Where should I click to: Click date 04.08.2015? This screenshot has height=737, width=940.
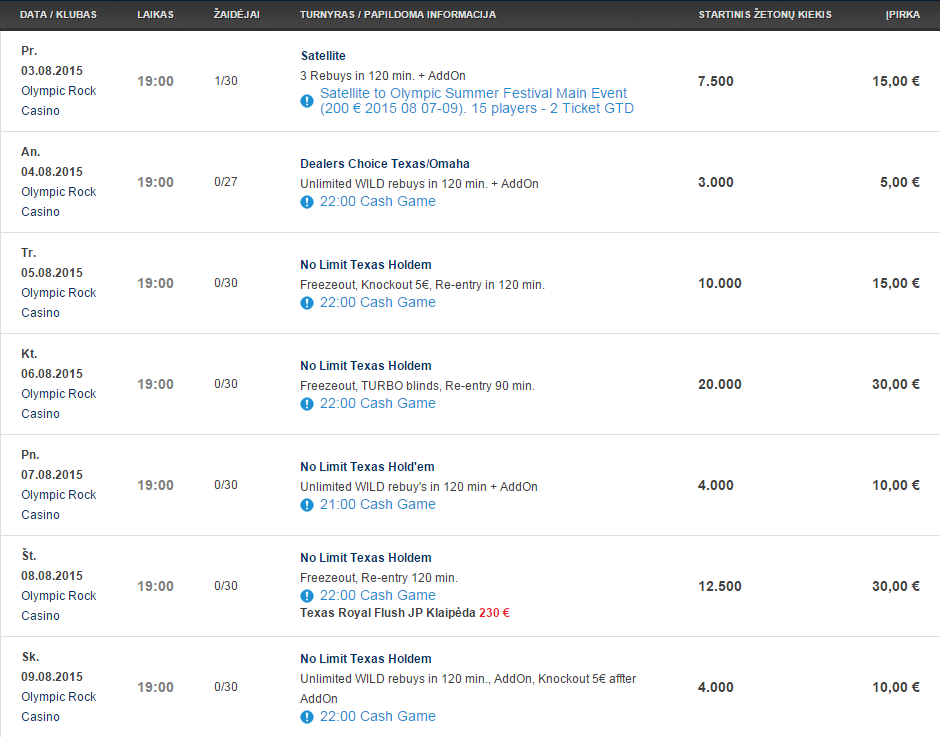(x=52, y=172)
